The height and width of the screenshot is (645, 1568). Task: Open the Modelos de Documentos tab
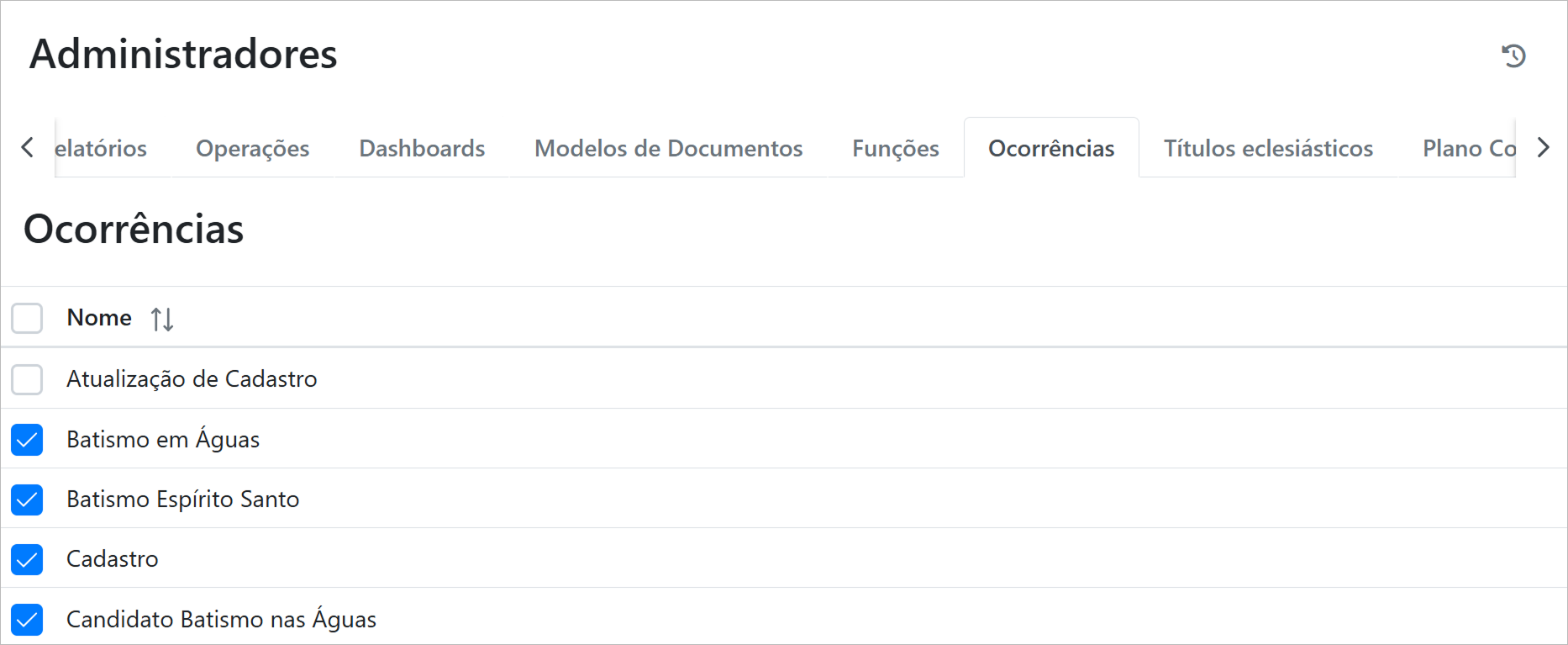coord(668,148)
